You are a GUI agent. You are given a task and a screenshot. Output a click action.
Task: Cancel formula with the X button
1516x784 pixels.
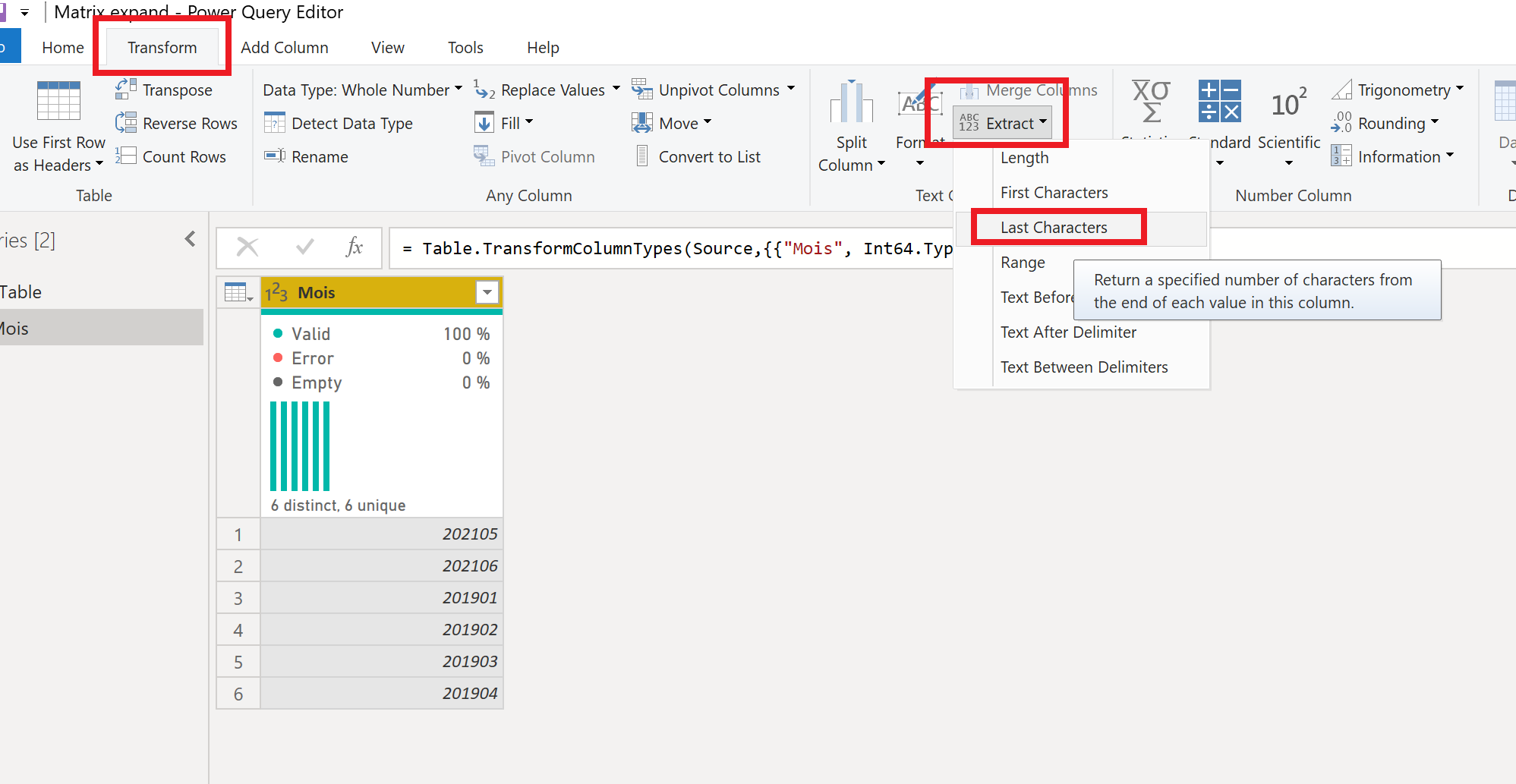click(247, 247)
